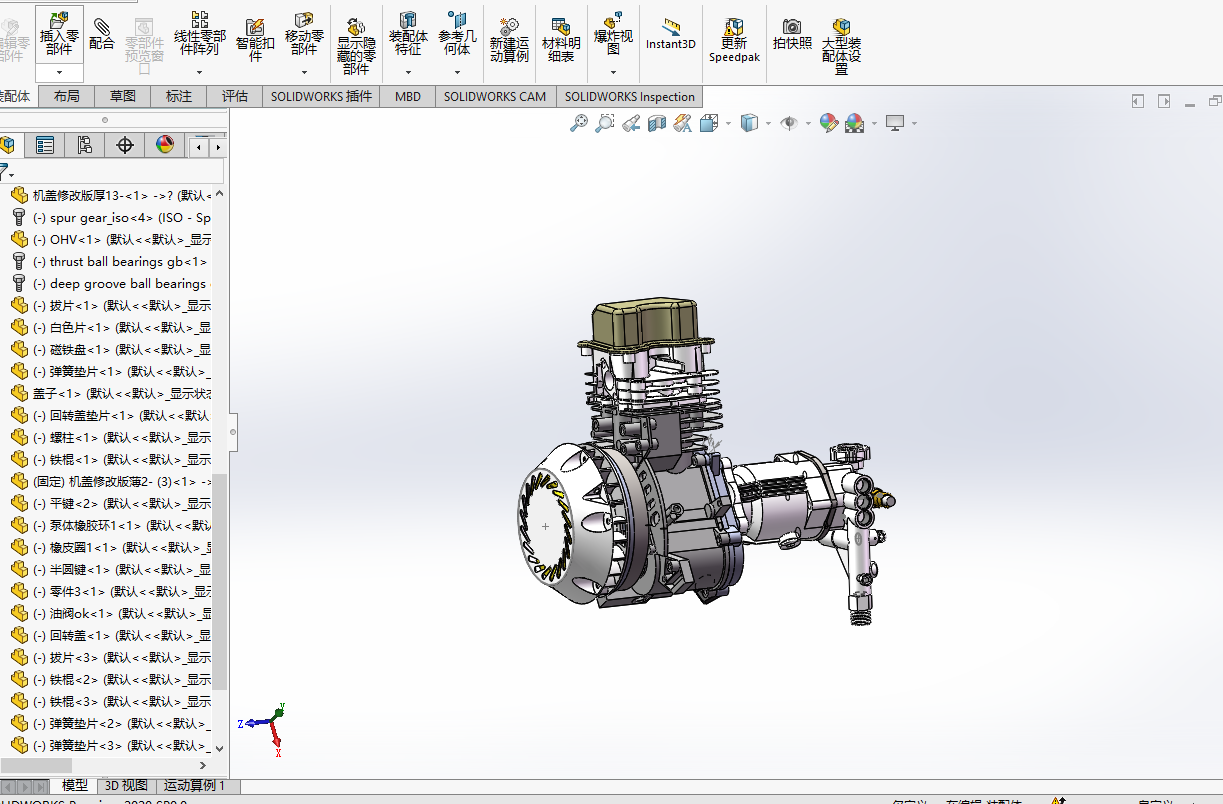Click the Edit Appearance color ball icon

(x=828, y=123)
